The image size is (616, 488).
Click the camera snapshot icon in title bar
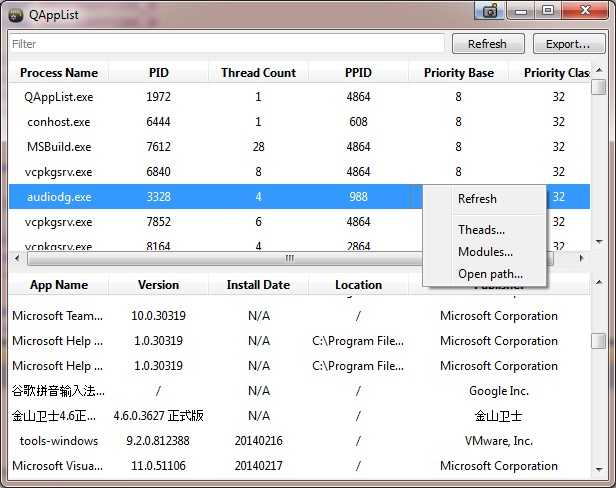point(490,9)
